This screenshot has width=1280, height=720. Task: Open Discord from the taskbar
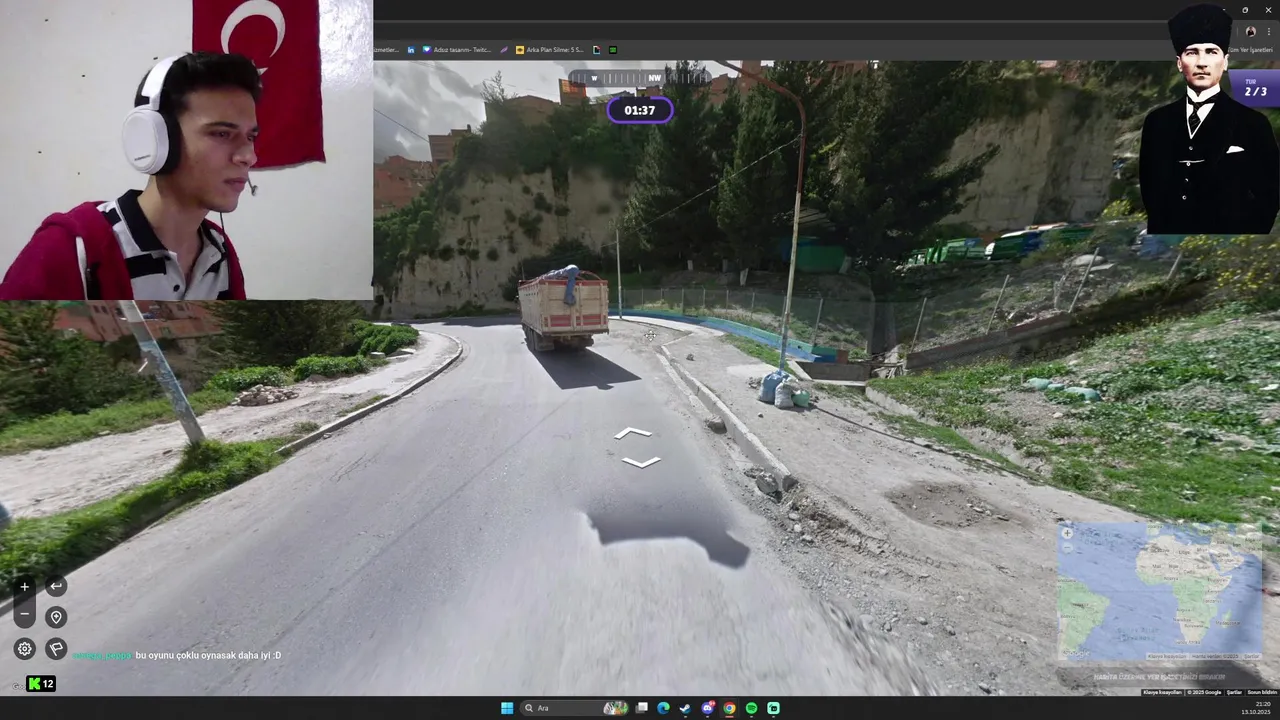[708, 708]
